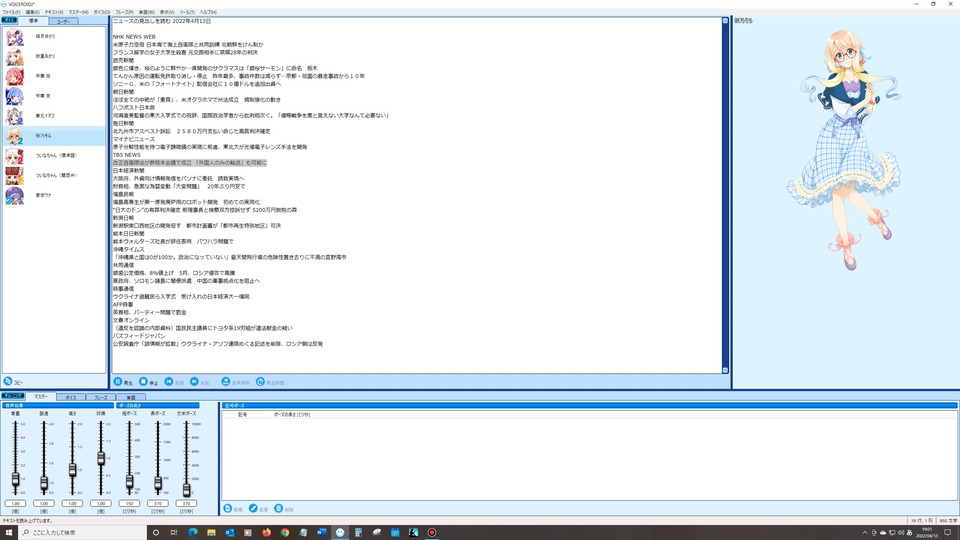Screen dimensions: 960x540
Task: Open the テキスト(X) menu
Action: coord(54,12)
